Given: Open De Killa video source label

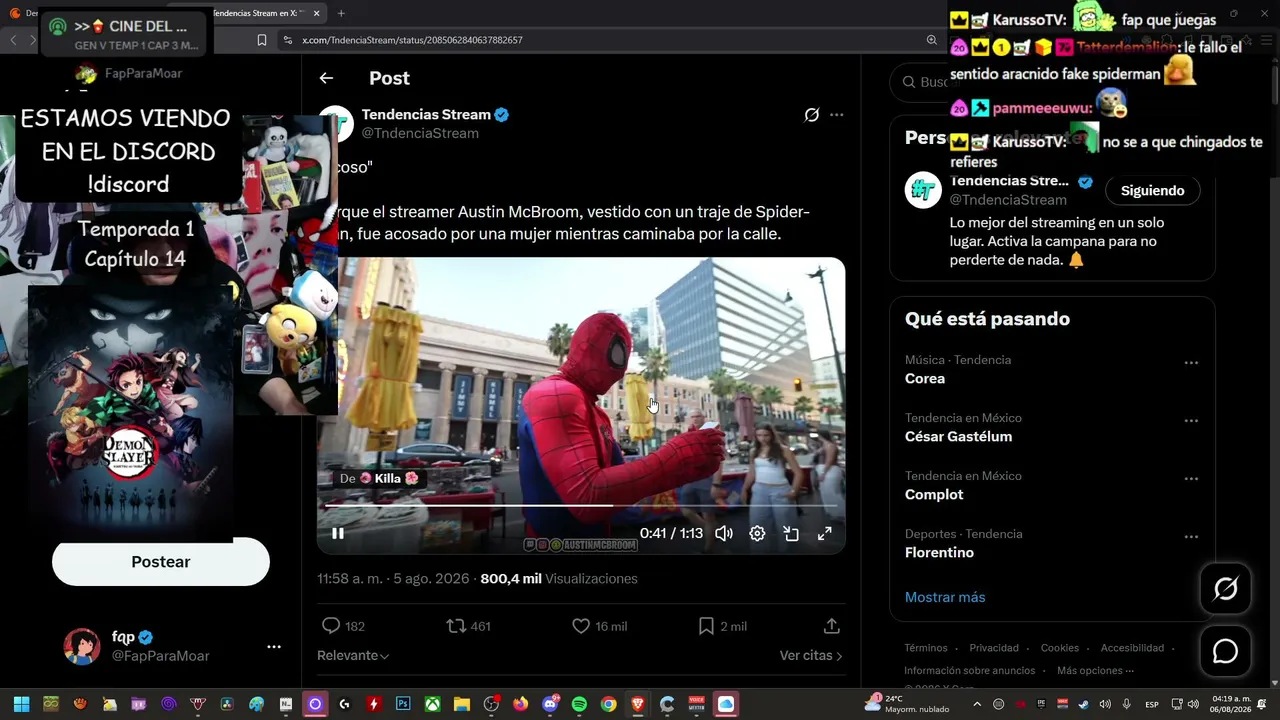Looking at the screenshot, I should tap(379, 478).
